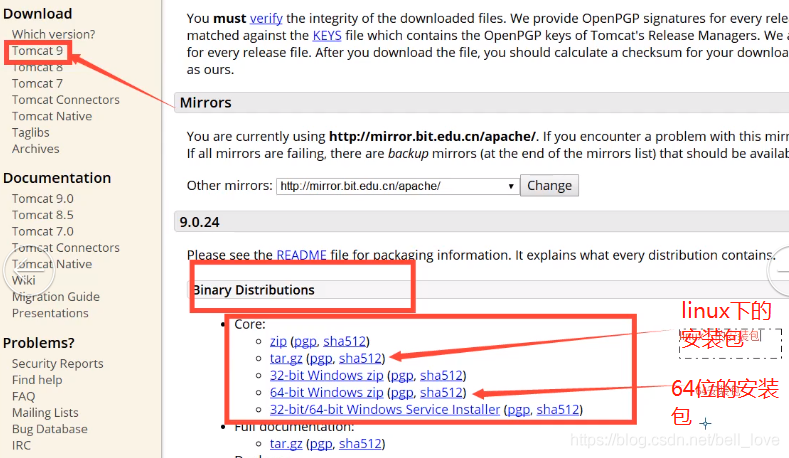789x458 pixels.
Task: Open pgp signature for Core tar.gz
Action: [320, 358]
